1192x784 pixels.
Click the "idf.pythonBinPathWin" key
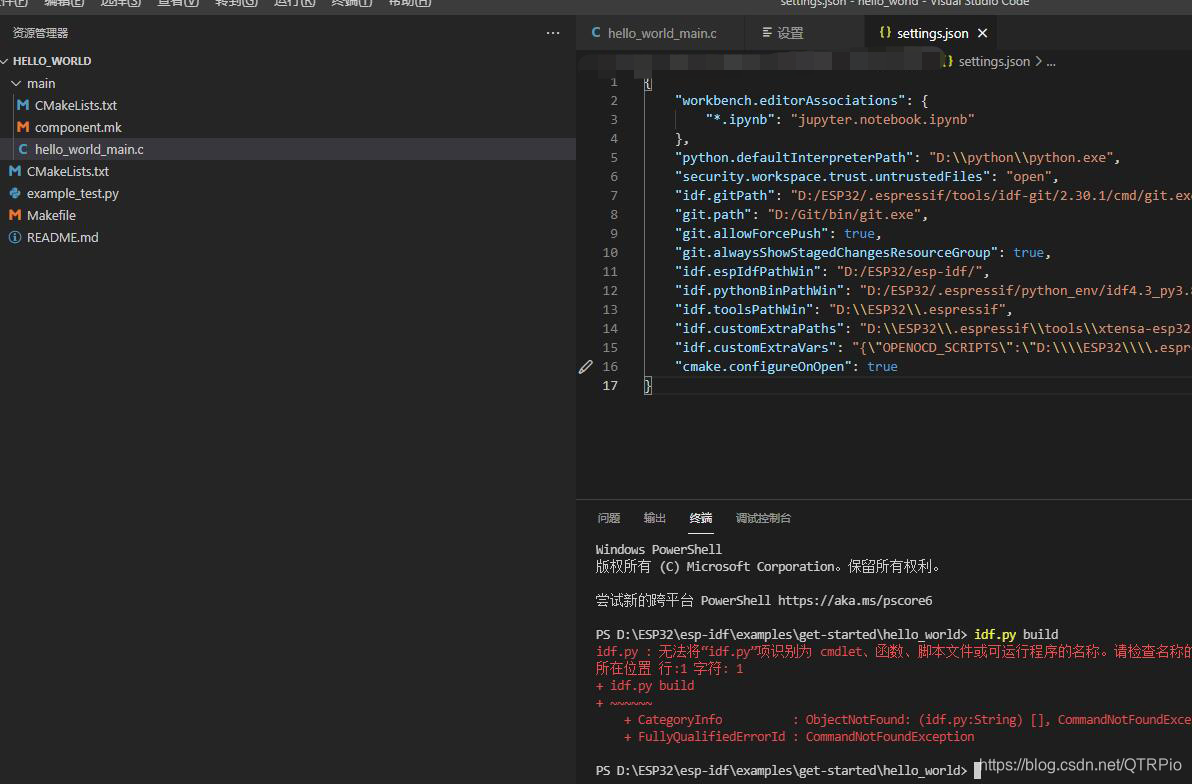[x=759, y=290]
